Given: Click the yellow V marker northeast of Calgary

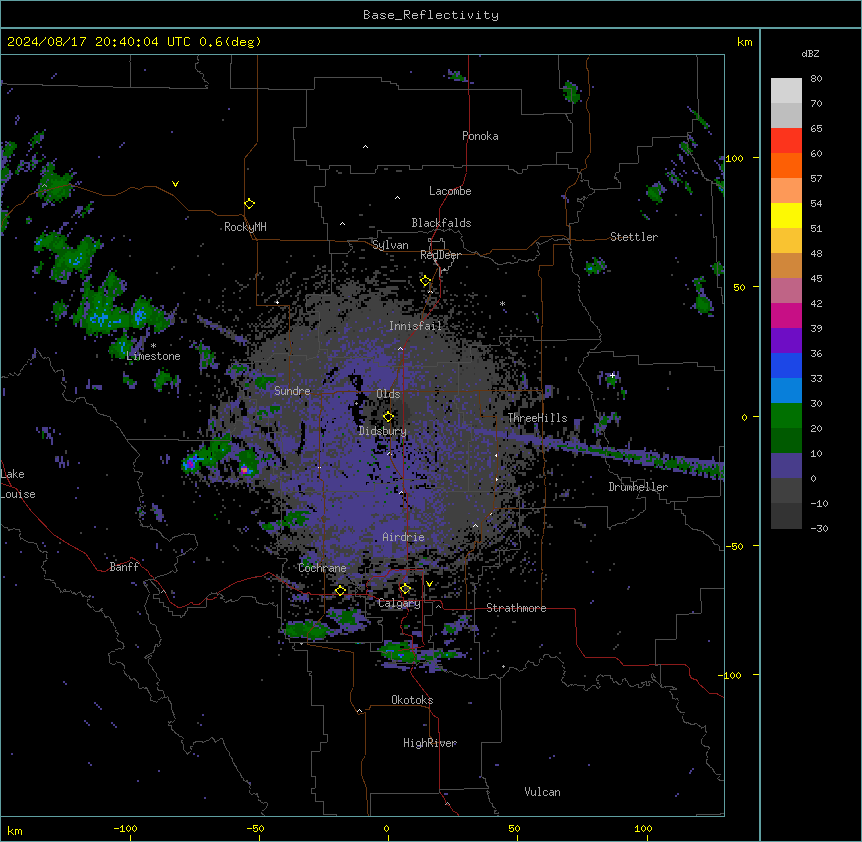Looking at the screenshot, I should point(429,584).
